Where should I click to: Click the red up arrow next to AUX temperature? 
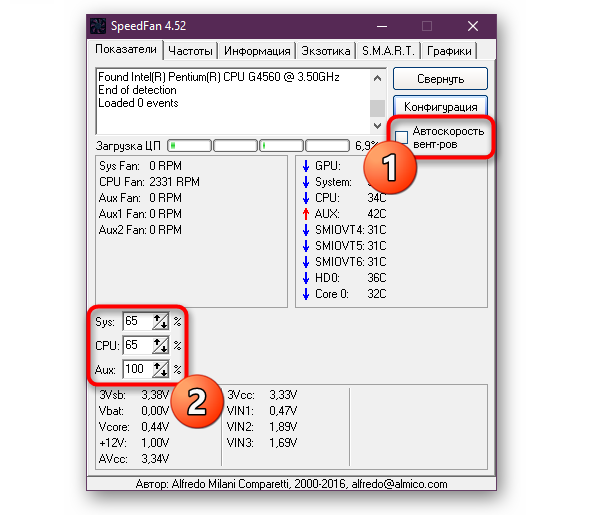click(x=306, y=214)
